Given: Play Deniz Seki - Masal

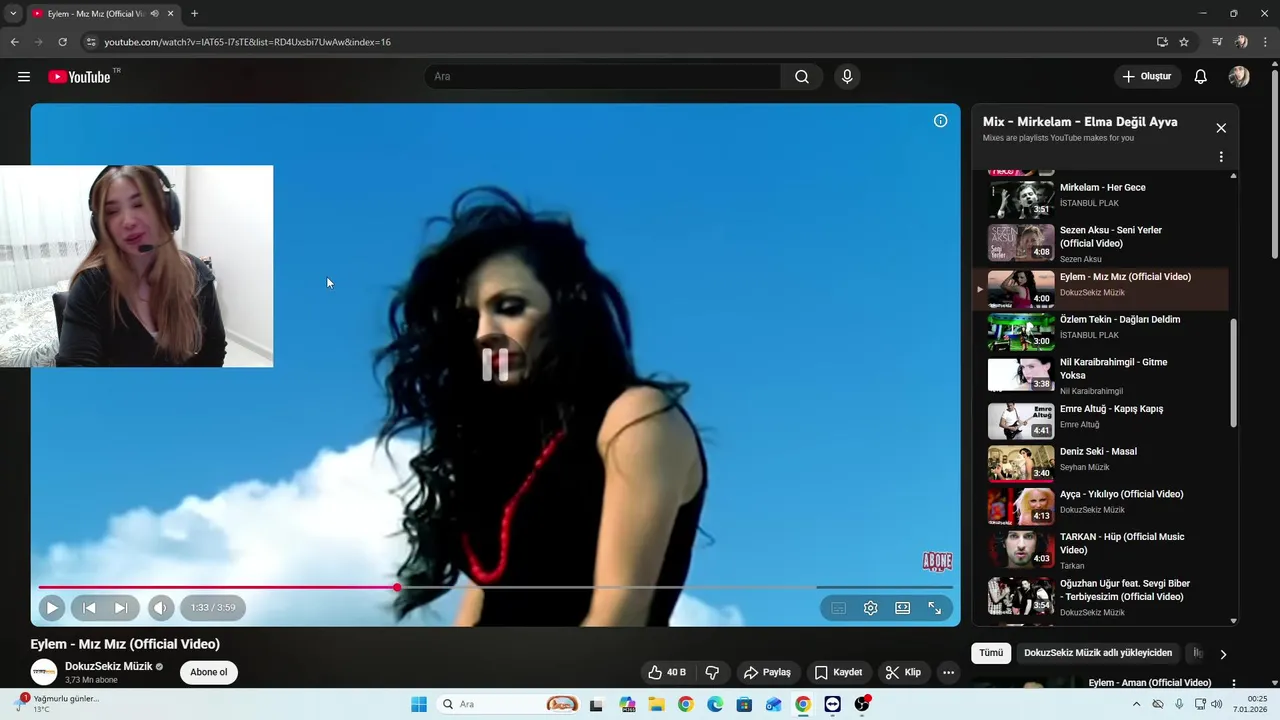Looking at the screenshot, I should coord(1102,464).
